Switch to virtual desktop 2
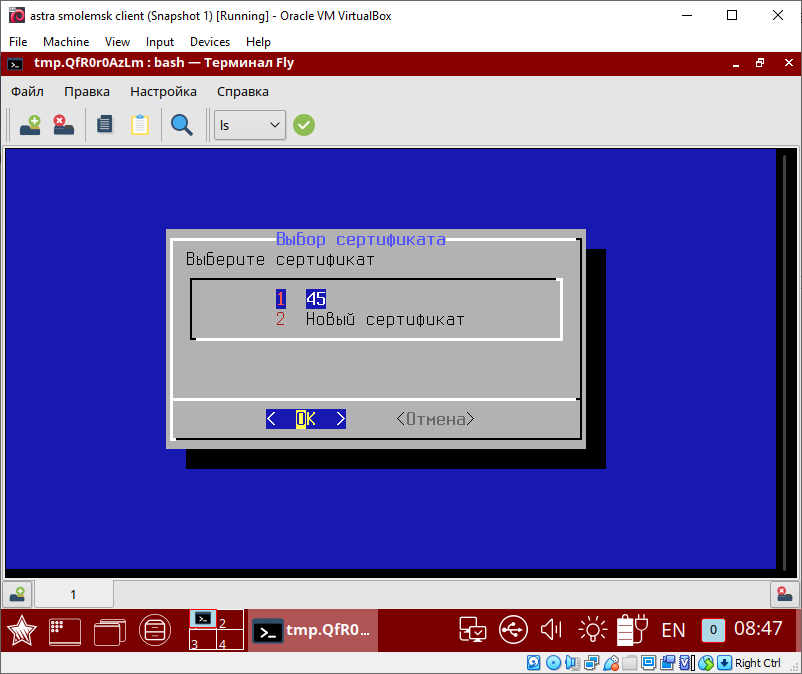This screenshot has width=802, height=674. pyautogui.click(x=230, y=619)
